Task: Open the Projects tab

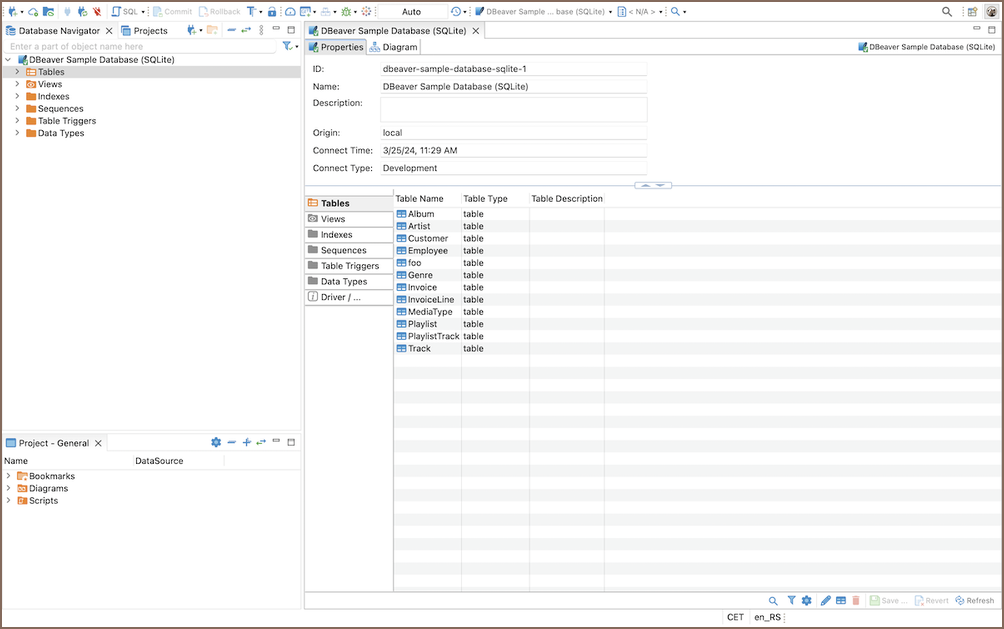Action: tap(145, 31)
